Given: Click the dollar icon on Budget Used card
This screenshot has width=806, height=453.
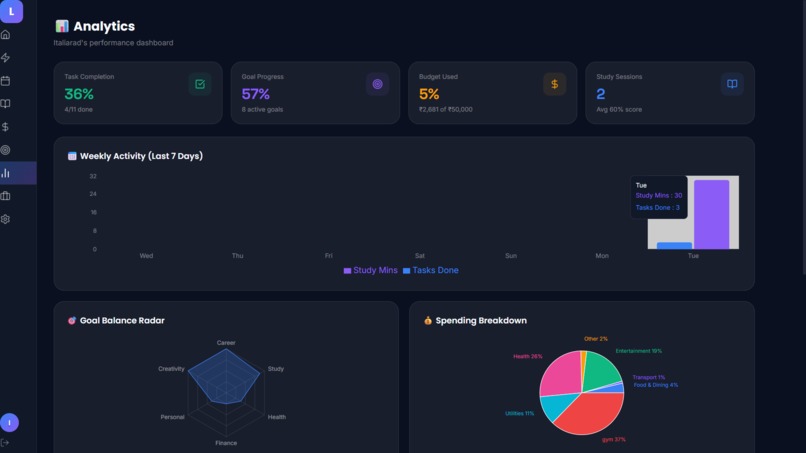Looking at the screenshot, I should 555,84.
